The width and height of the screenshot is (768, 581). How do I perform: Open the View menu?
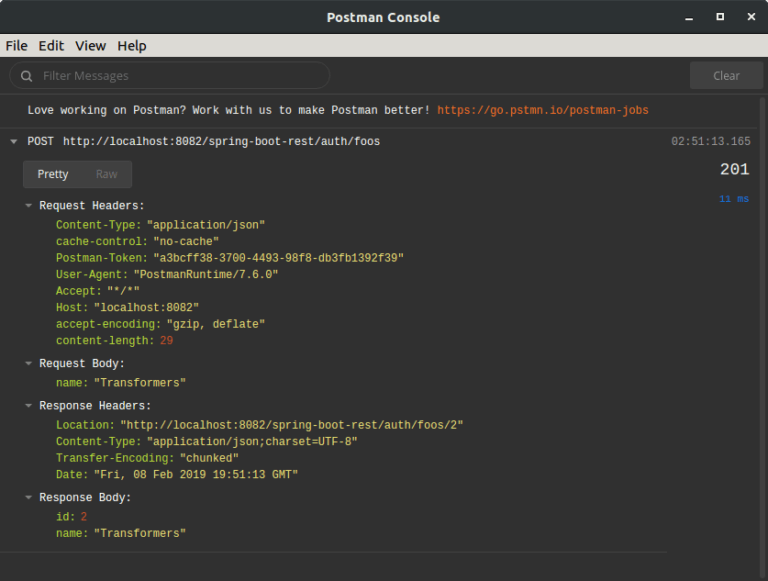90,46
